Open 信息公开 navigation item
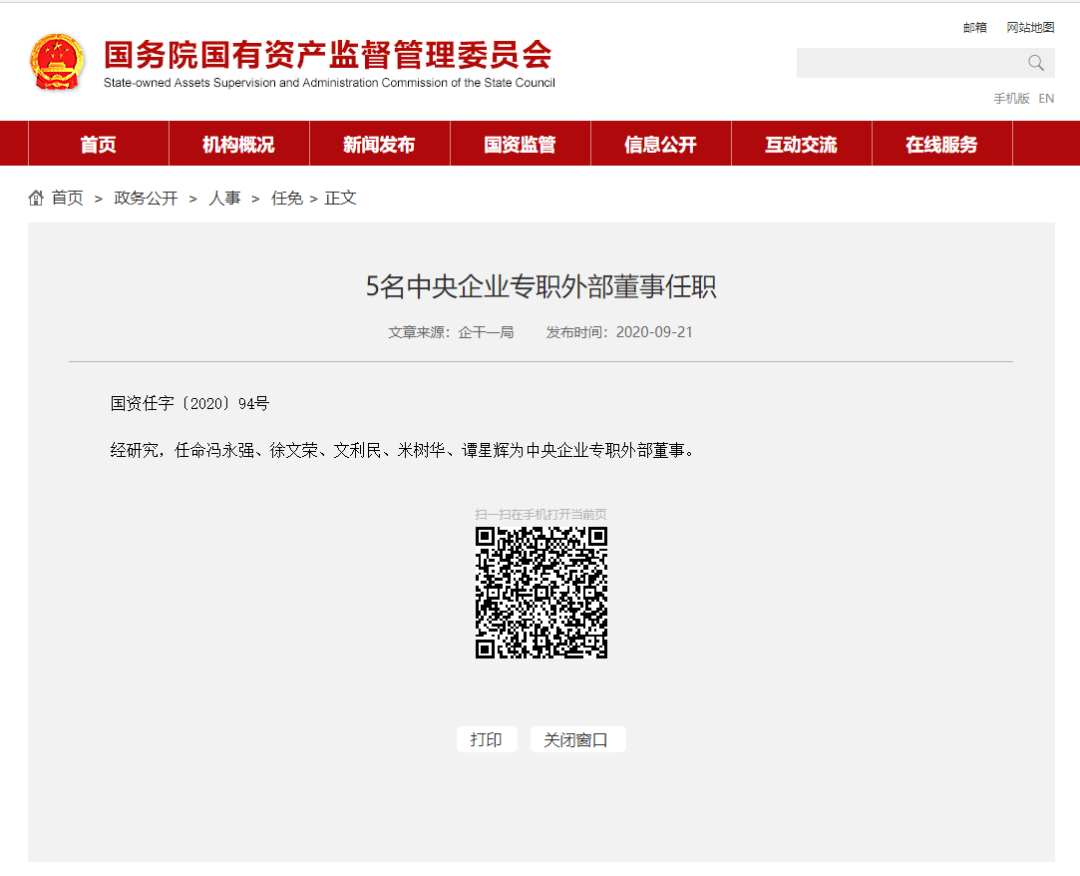This screenshot has width=1080, height=876. click(660, 144)
